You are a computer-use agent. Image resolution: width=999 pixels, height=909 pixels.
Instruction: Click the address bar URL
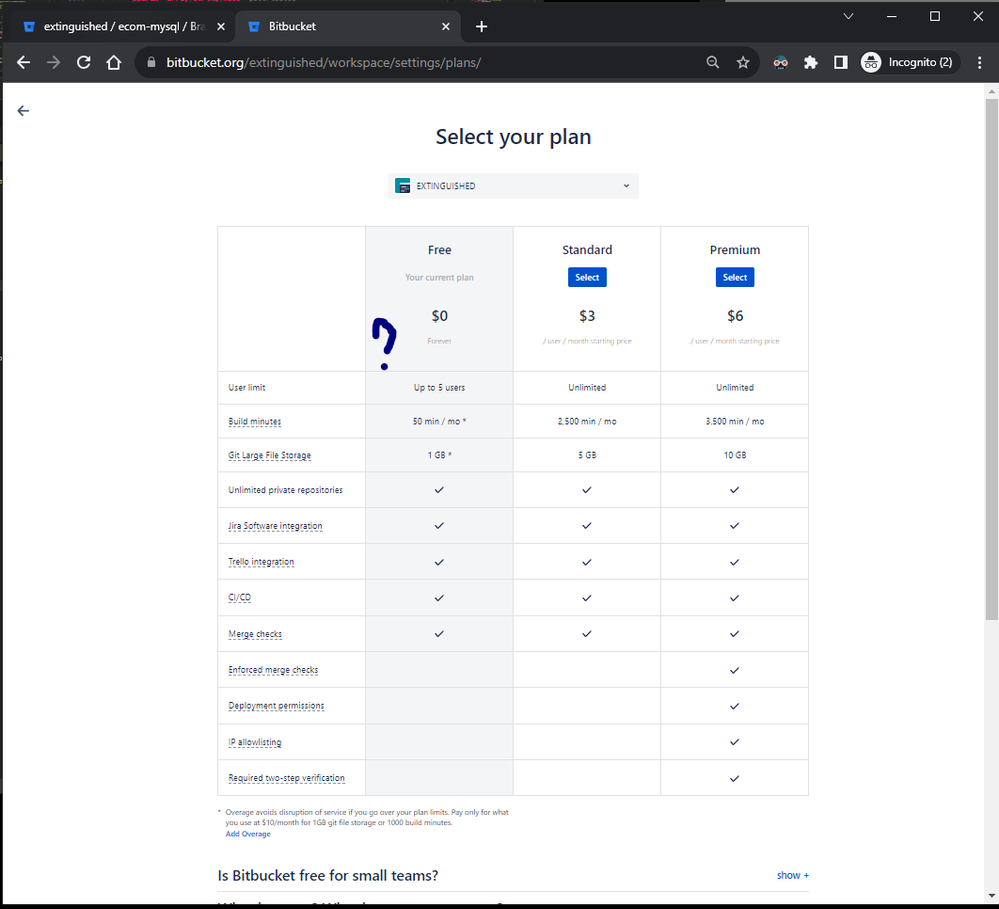click(324, 62)
